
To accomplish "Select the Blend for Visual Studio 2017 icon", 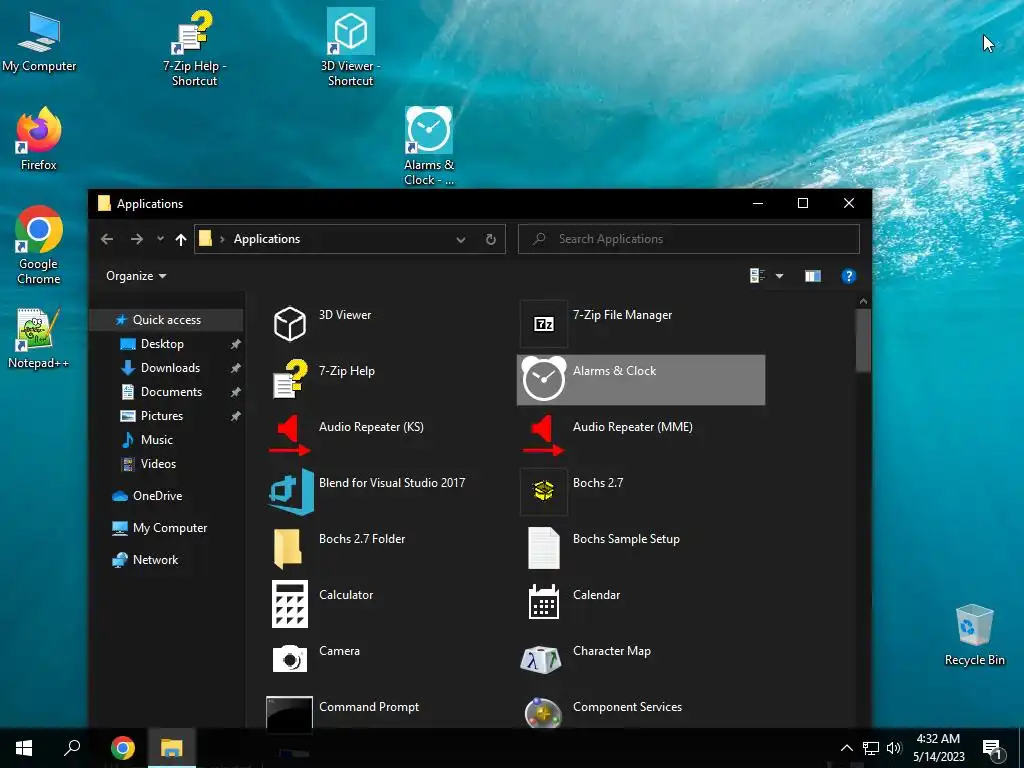I will tap(291, 492).
